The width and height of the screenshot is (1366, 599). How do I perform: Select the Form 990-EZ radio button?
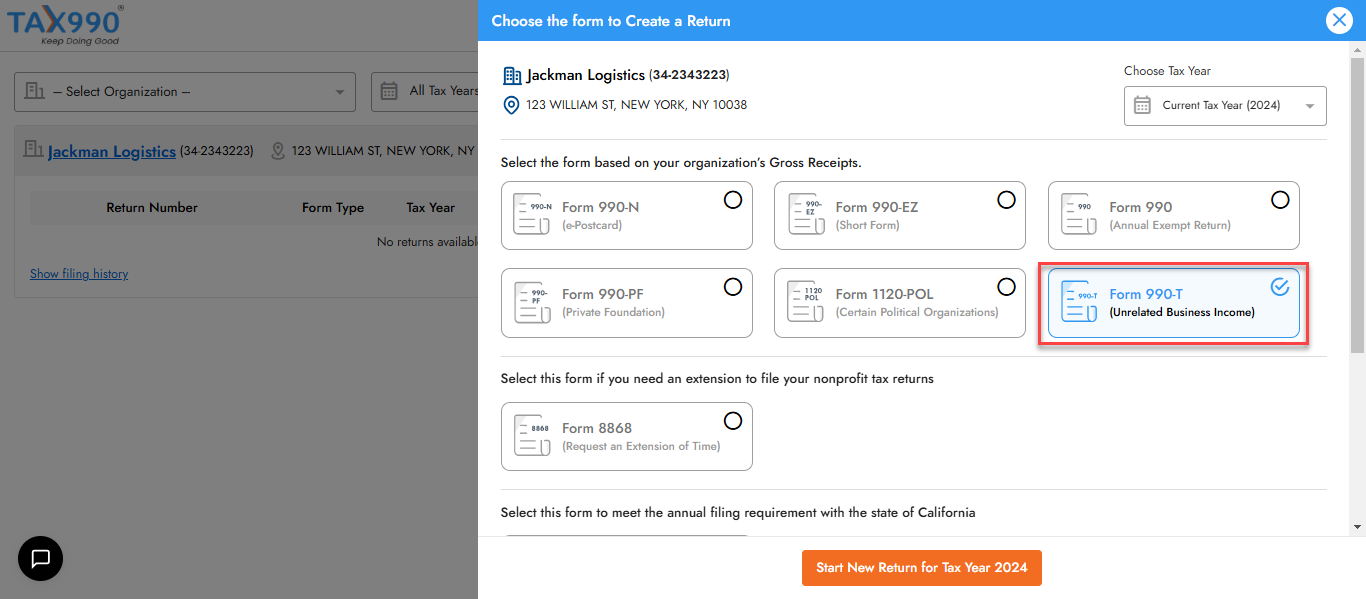tap(1007, 200)
